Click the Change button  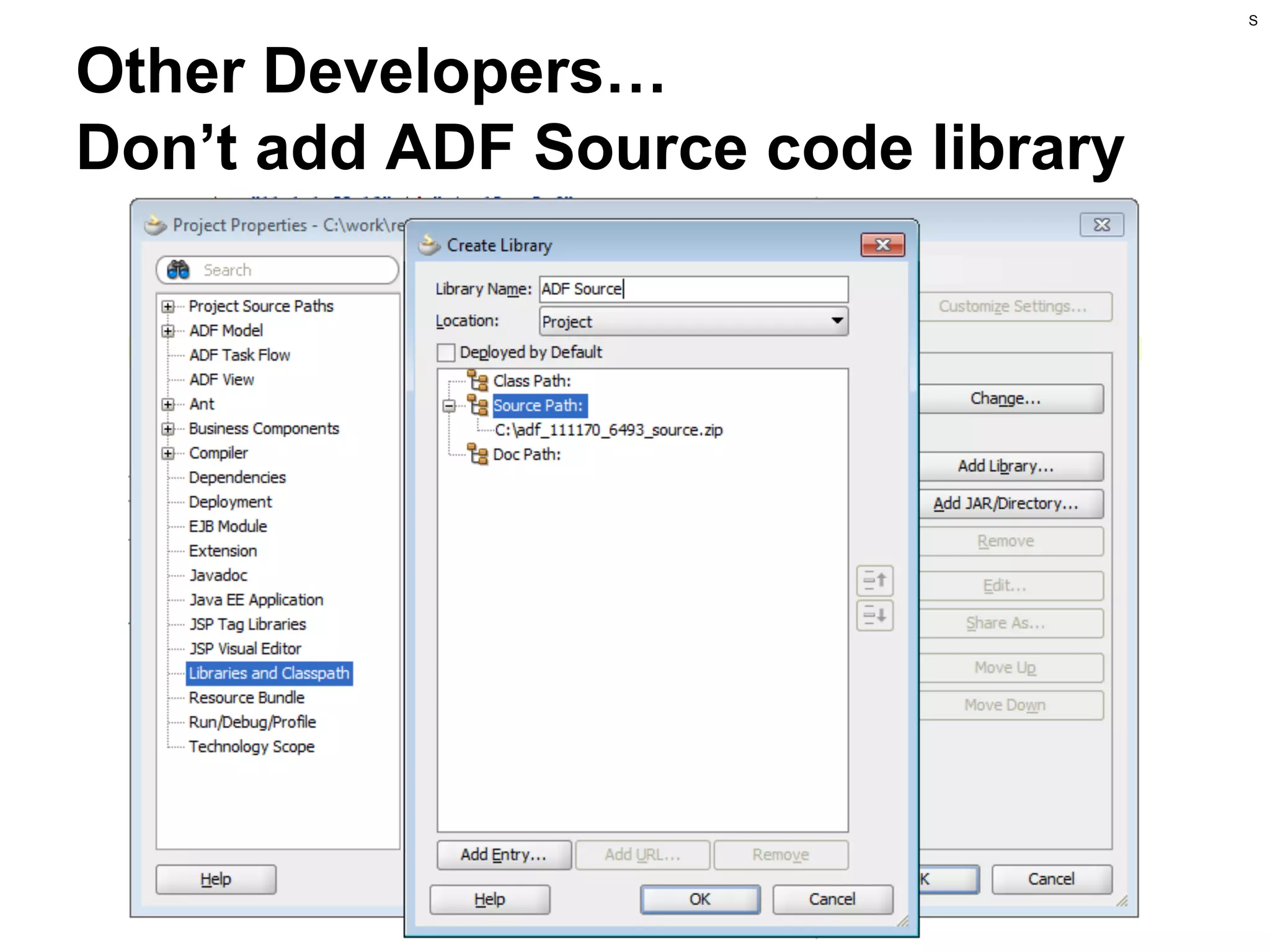pyautogui.click(x=1011, y=399)
